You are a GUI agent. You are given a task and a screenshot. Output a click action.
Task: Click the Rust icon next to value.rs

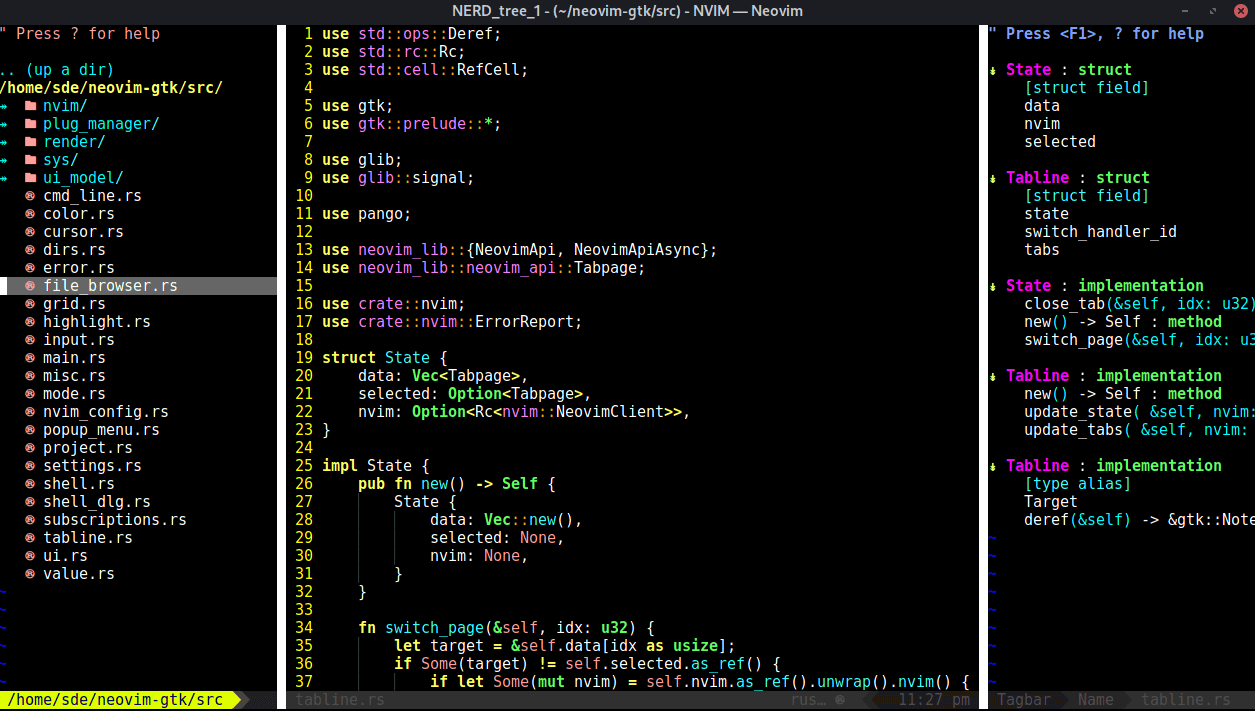[30, 574]
